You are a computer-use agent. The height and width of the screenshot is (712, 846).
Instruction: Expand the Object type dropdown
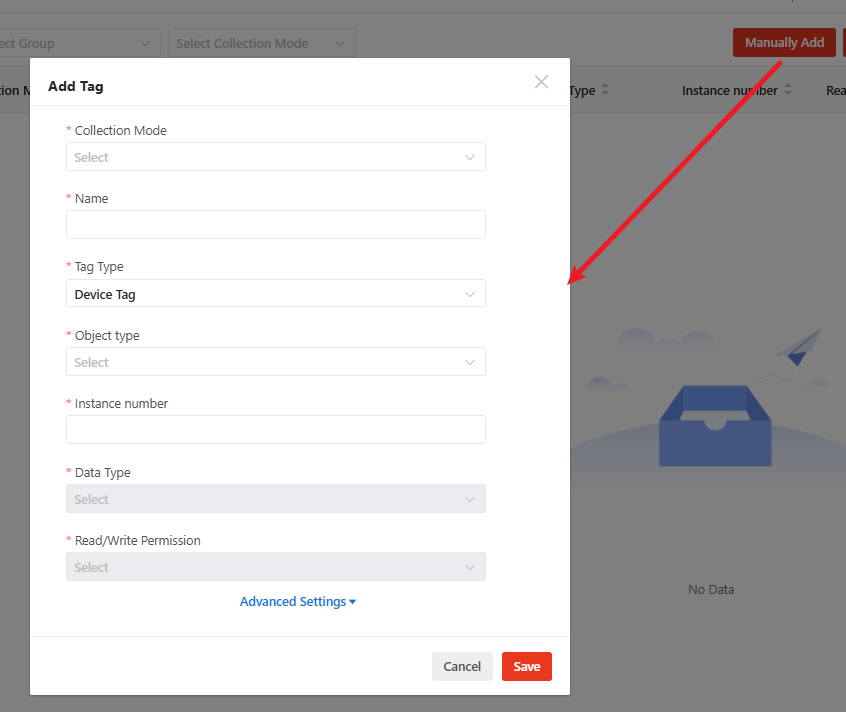click(x=275, y=362)
